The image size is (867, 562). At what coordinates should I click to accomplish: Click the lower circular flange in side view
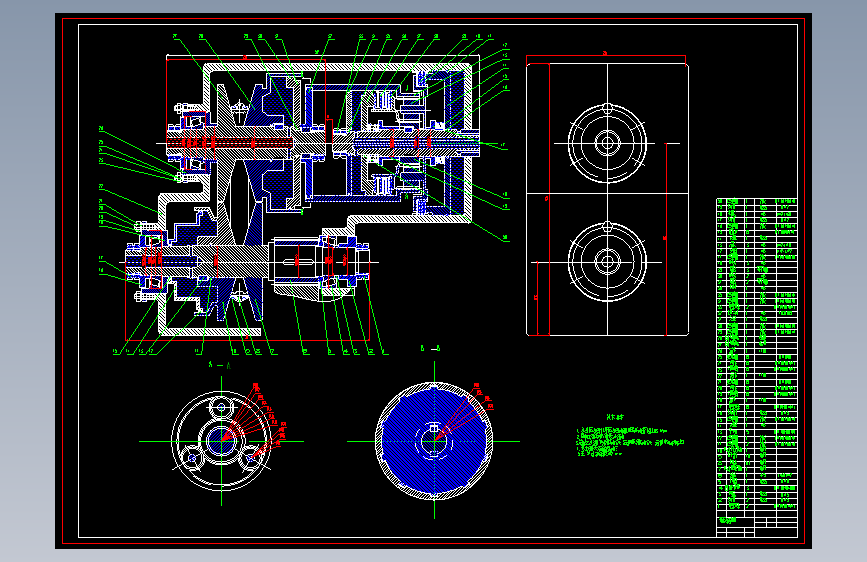[607, 262]
